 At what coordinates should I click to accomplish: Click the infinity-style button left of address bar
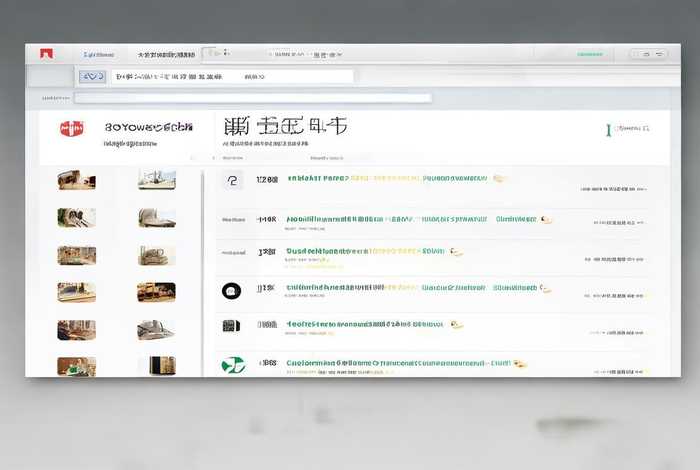coord(93,76)
